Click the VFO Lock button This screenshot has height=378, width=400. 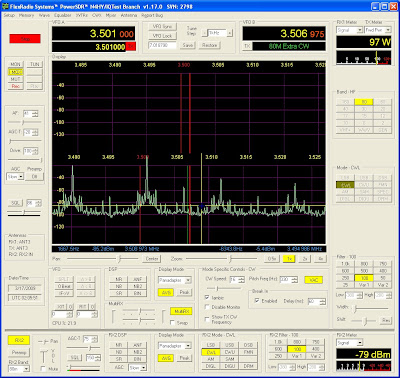pyautogui.click(x=162, y=36)
